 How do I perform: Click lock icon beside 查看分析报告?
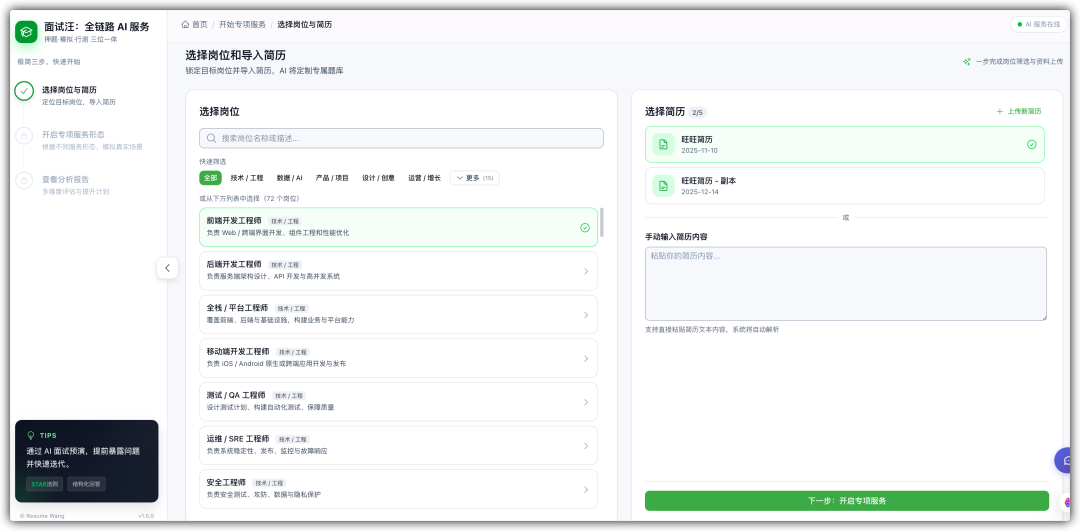(24, 180)
